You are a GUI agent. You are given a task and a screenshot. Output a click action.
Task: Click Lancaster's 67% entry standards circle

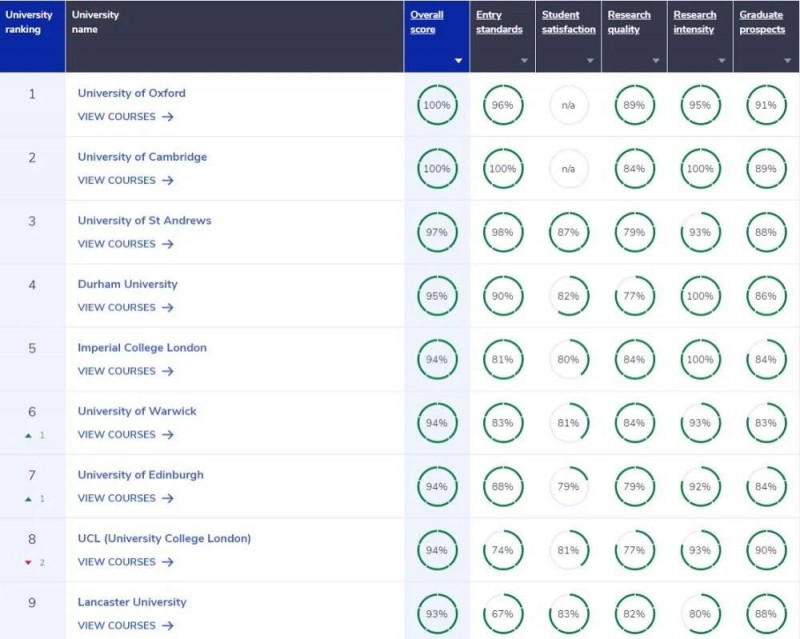pyautogui.click(x=503, y=613)
